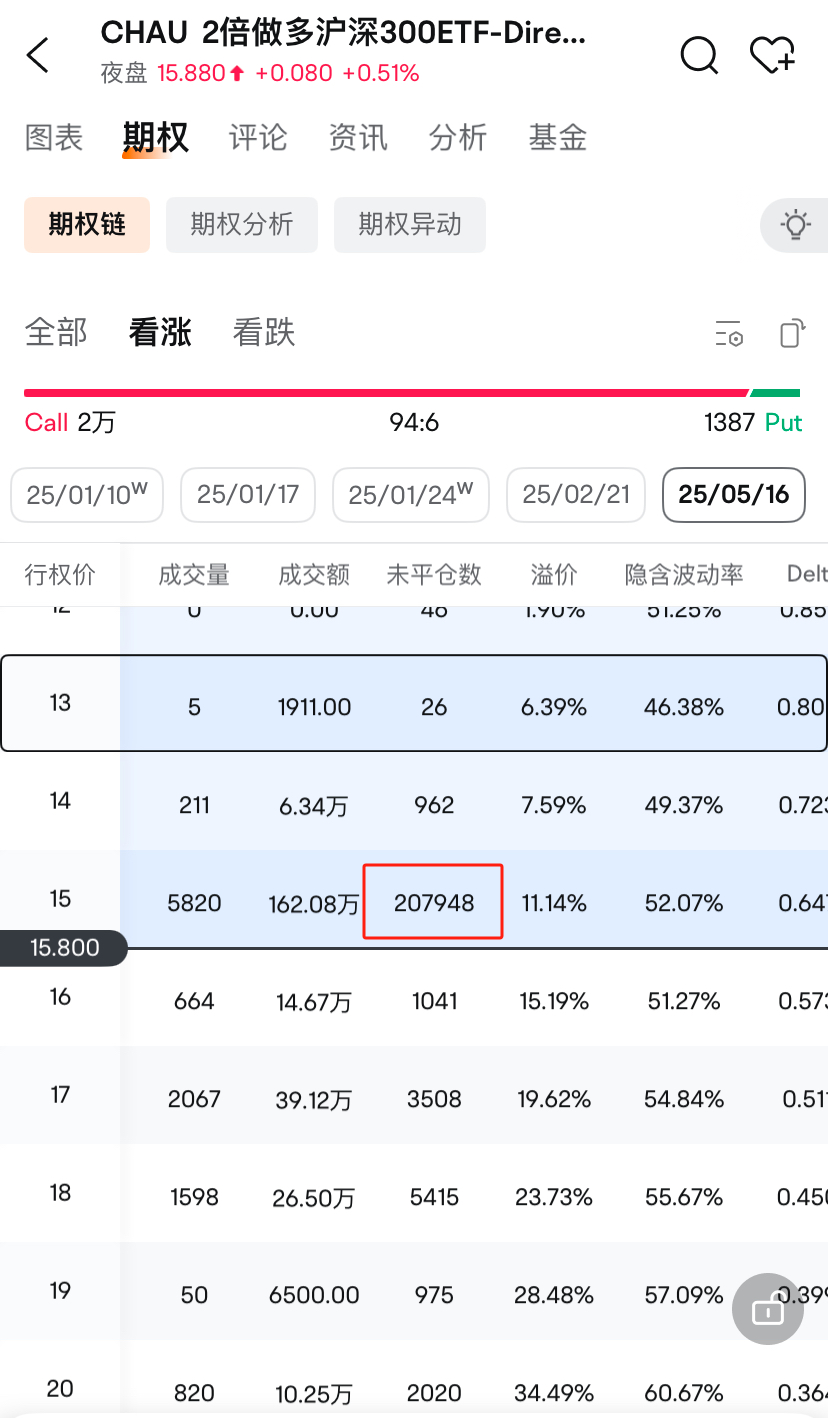Viewport: 828px width, 1418px height.
Task: Tap the lightbulb tips icon
Action: (x=795, y=224)
